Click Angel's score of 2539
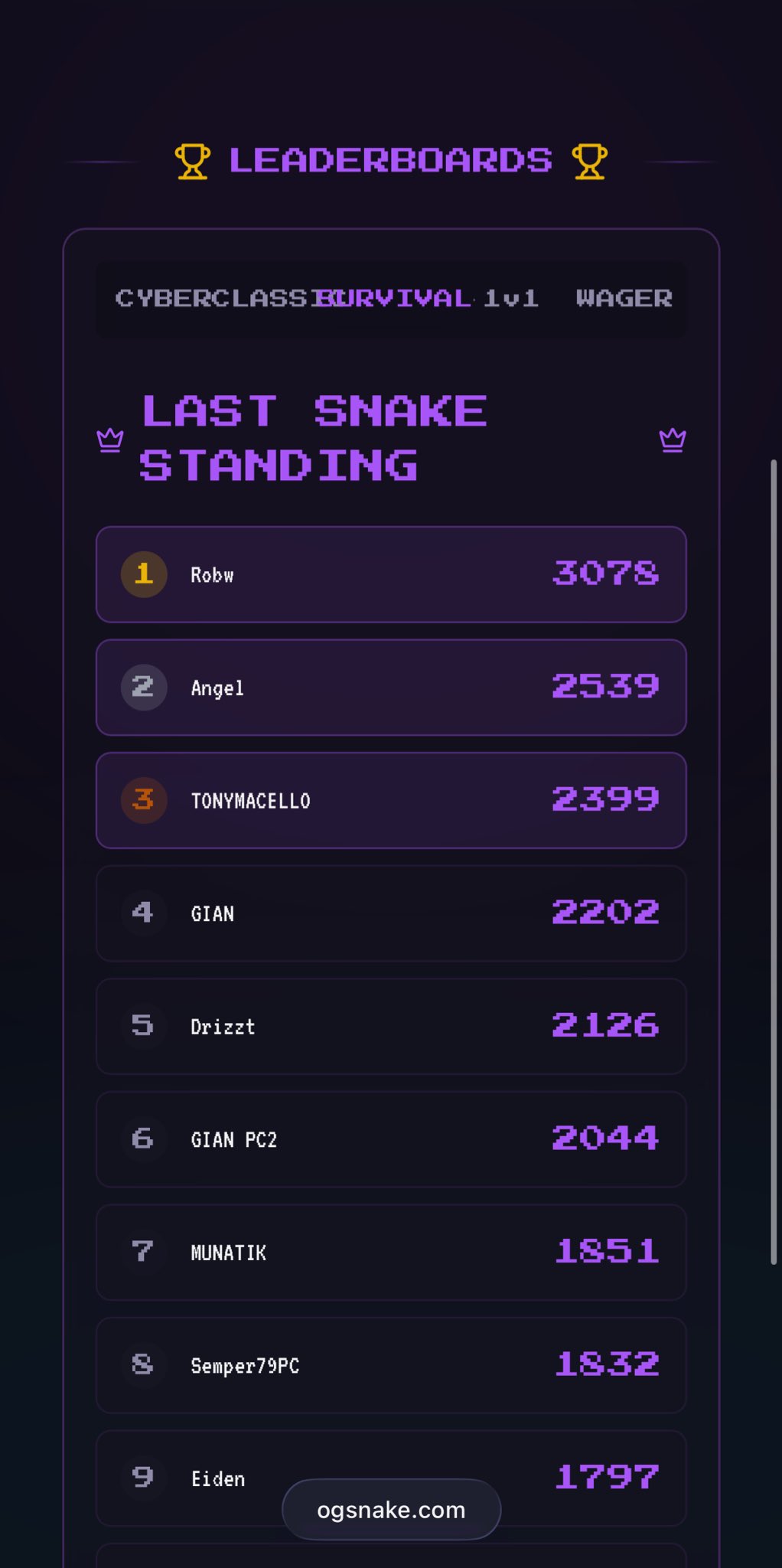The width and height of the screenshot is (782, 1568). pos(605,687)
